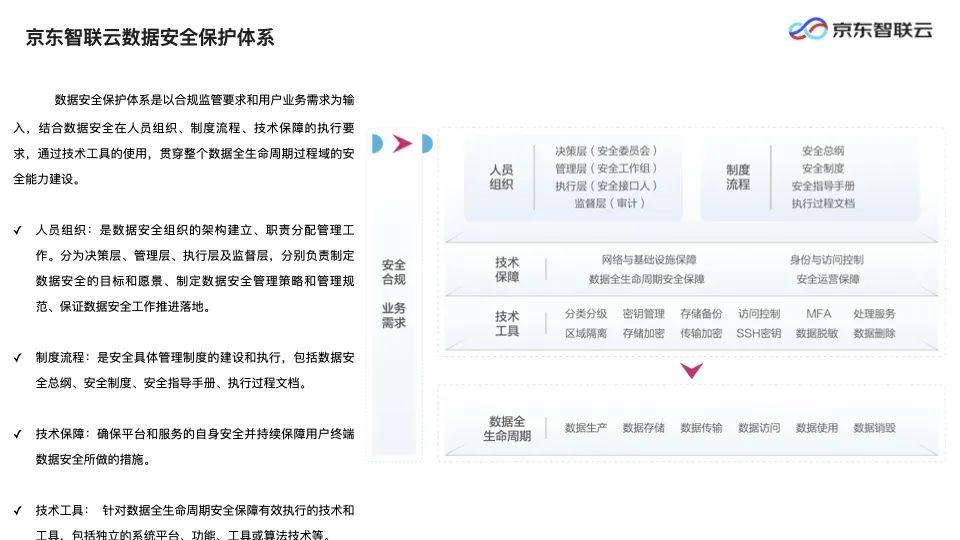Image resolution: width=960 pixels, height=540 pixels.
Task: Click 安全制度 in the diagram
Action: 823,168
